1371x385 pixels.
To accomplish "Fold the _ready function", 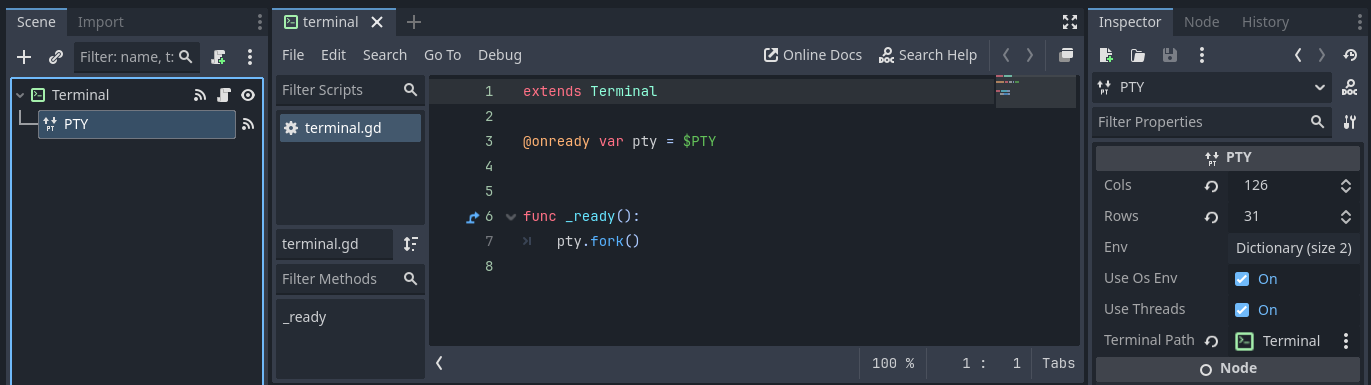I will tap(511, 216).
